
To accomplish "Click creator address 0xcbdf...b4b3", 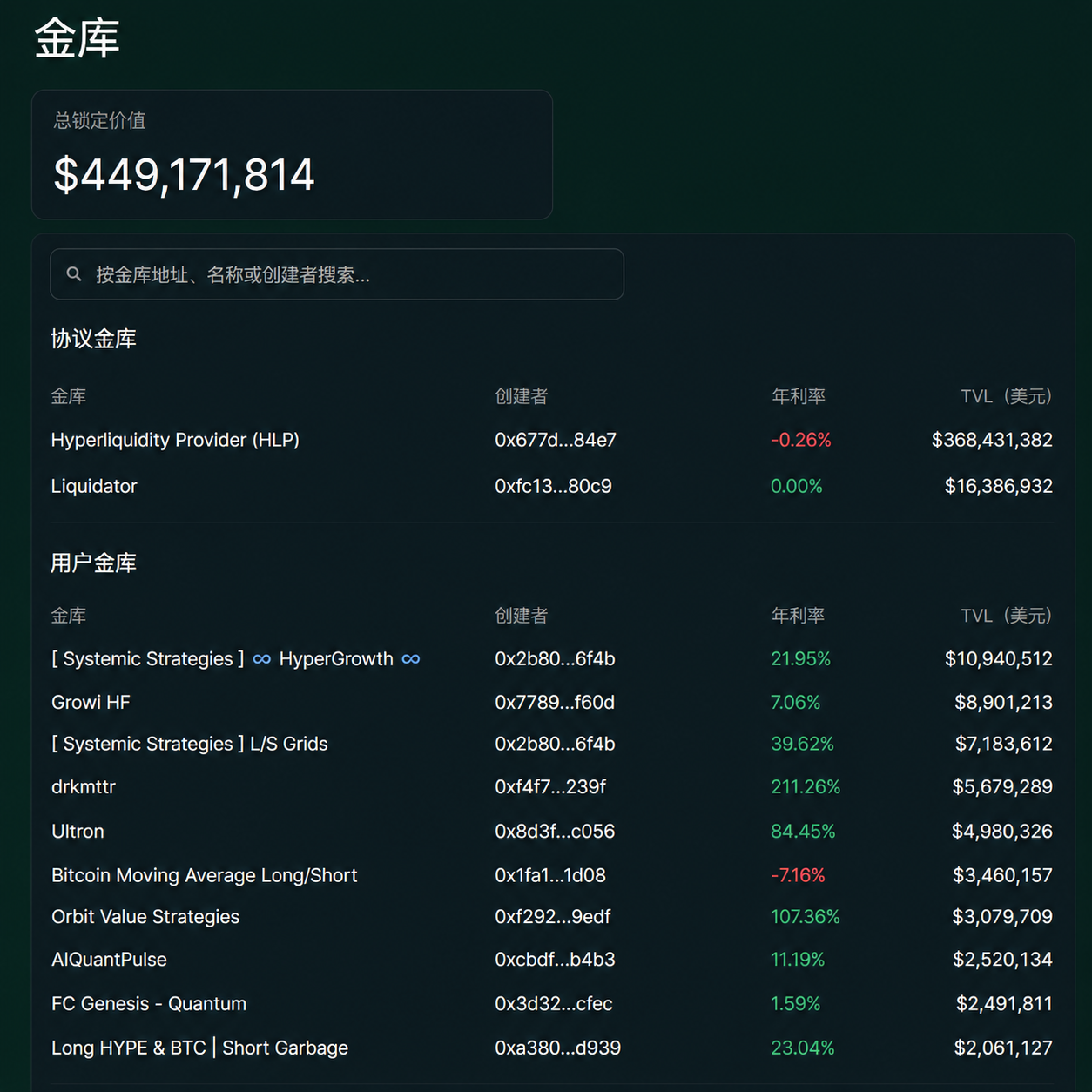I will pos(555,959).
